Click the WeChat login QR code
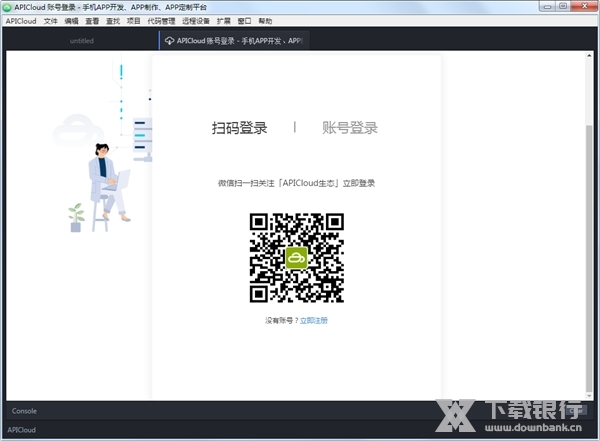Image resolution: width=600 pixels, height=441 pixels. (x=297, y=258)
